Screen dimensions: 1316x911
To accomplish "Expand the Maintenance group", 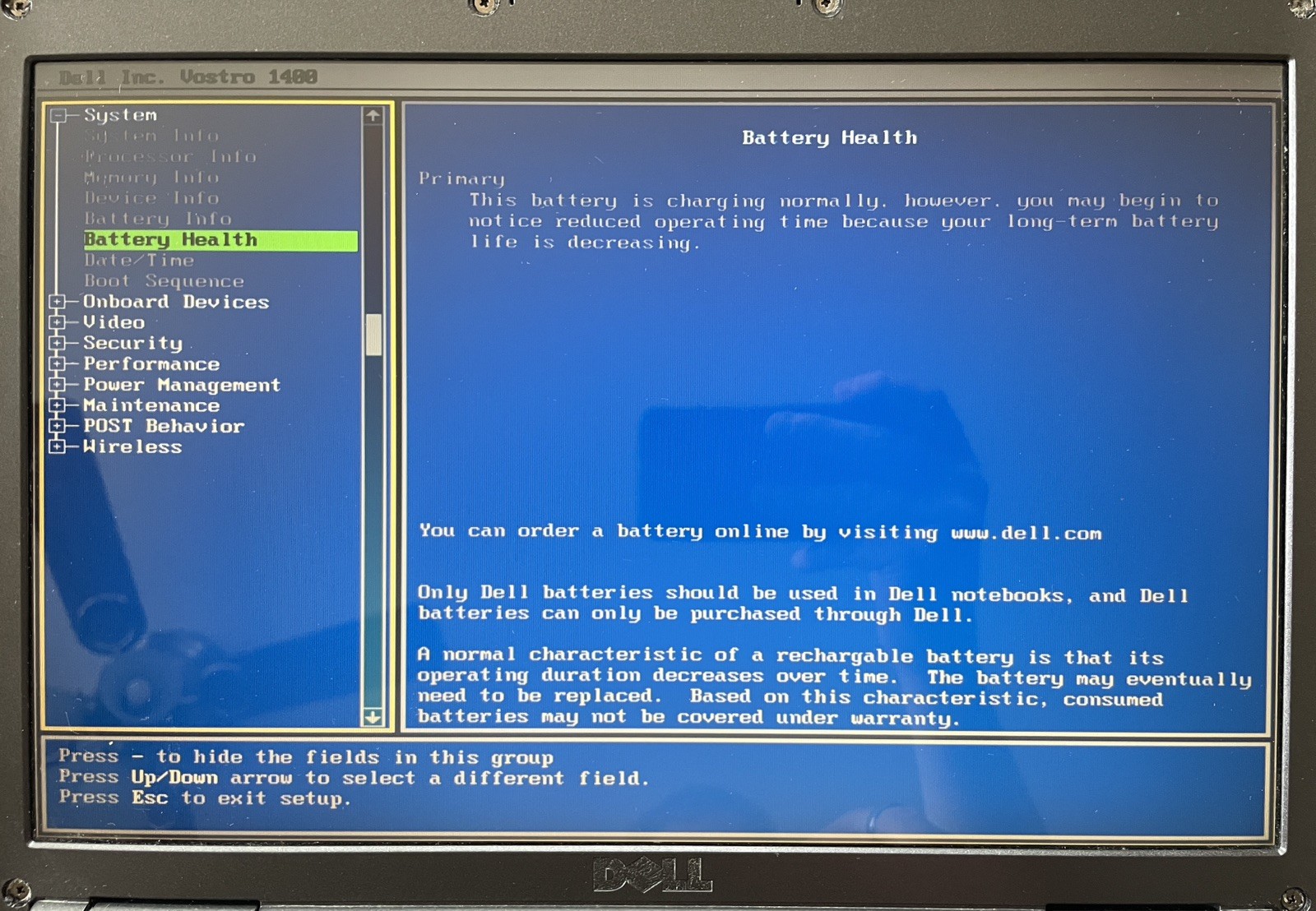I will tap(58, 405).
